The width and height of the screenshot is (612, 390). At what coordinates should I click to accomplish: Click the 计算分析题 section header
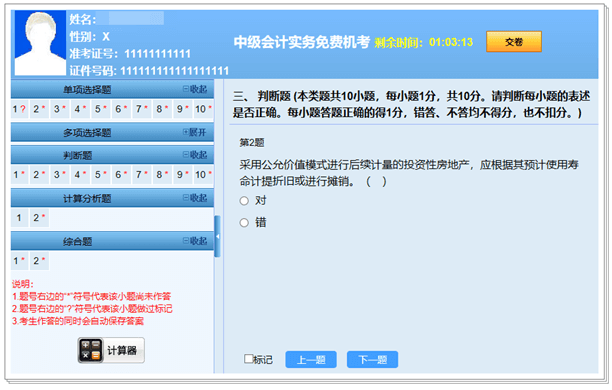click(x=112, y=198)
